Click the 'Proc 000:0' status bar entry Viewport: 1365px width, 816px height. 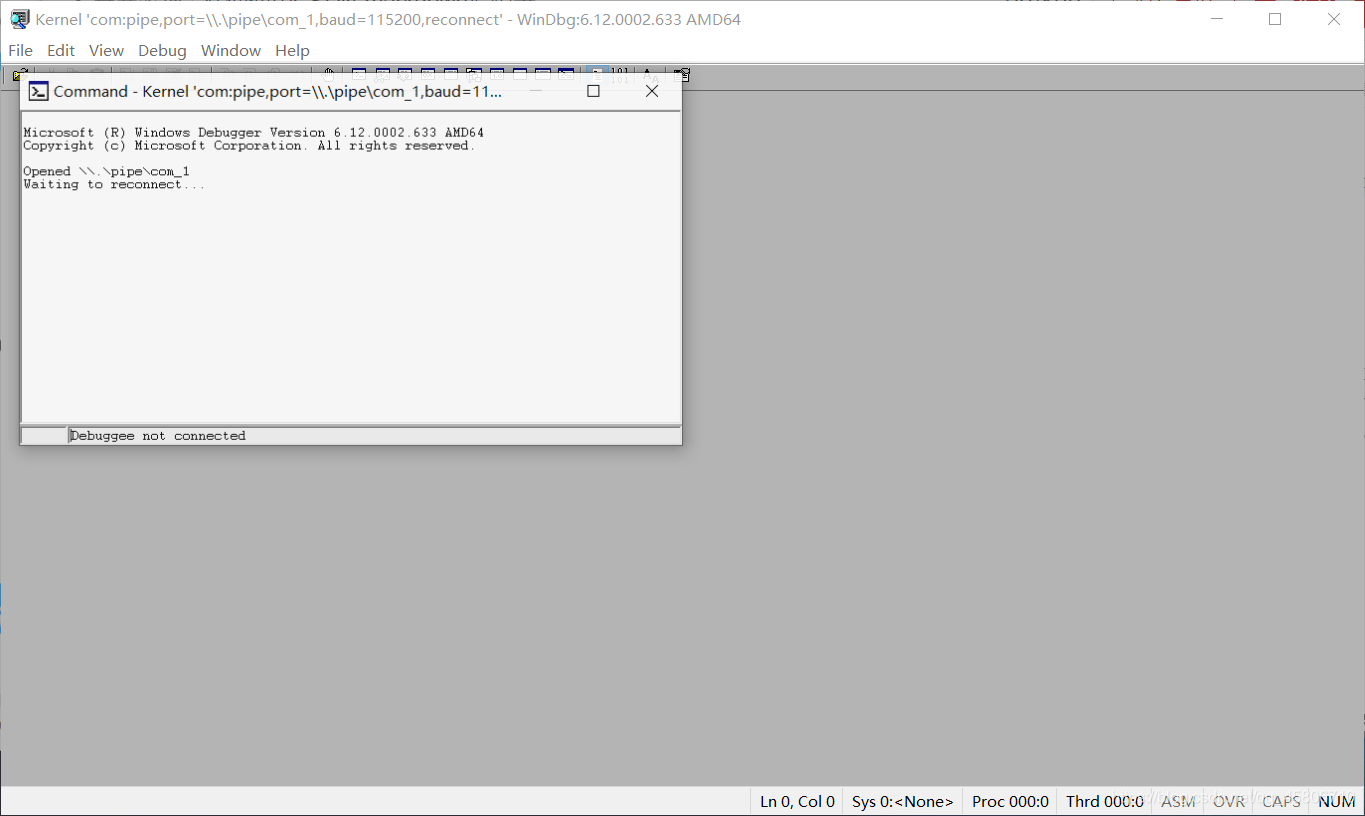pyautogui.click(x=1010, y=801)
